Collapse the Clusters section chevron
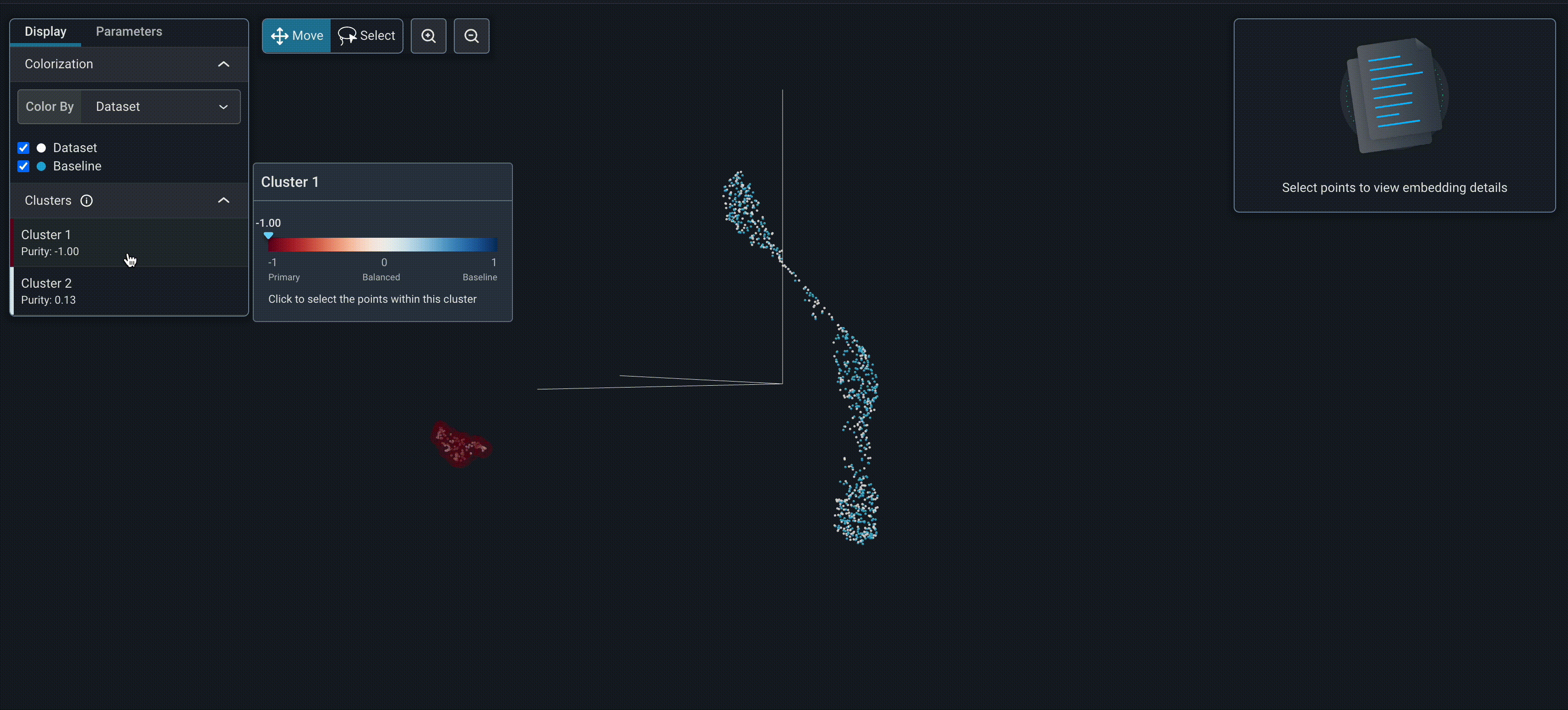Image resolution: width=1568 pixels, height=710 pixels. point(223,200)
